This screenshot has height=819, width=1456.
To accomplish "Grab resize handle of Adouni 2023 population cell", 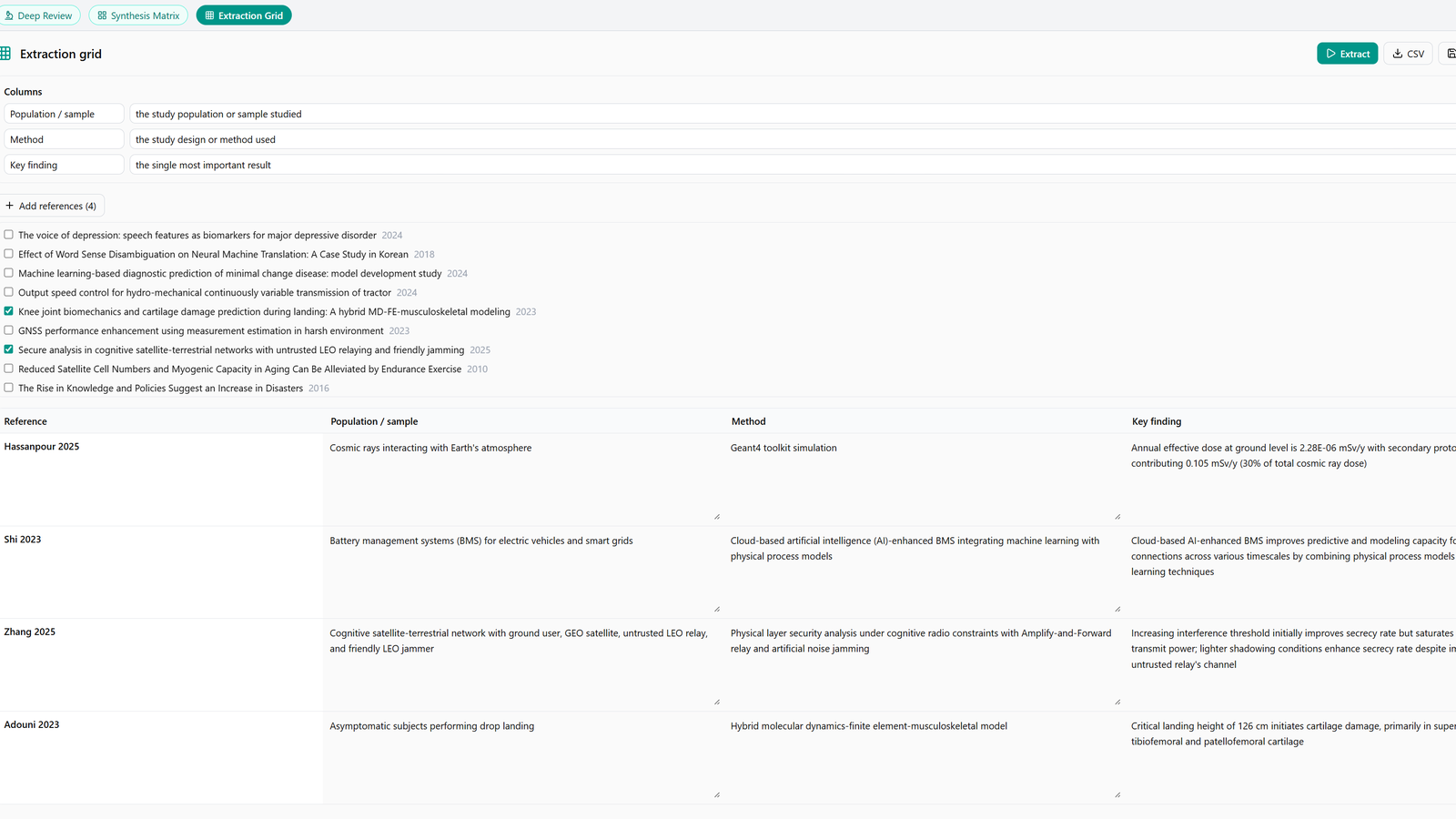I will point(717,794).
